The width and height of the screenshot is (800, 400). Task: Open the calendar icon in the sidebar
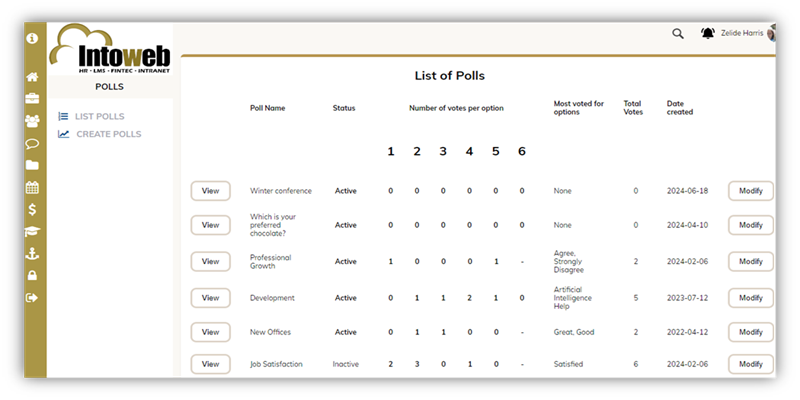pyautogui.click(x=32, y=187)
